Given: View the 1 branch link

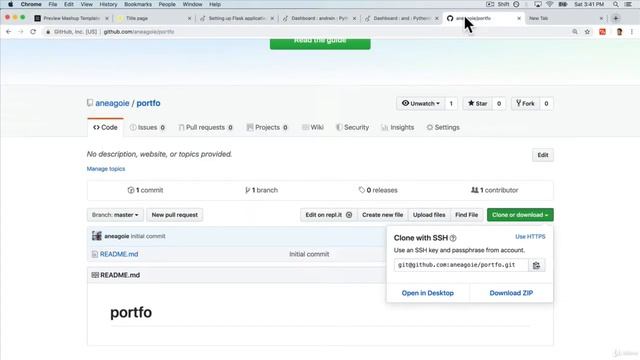Looking at the screenshot, I should (x=261, y=190).
